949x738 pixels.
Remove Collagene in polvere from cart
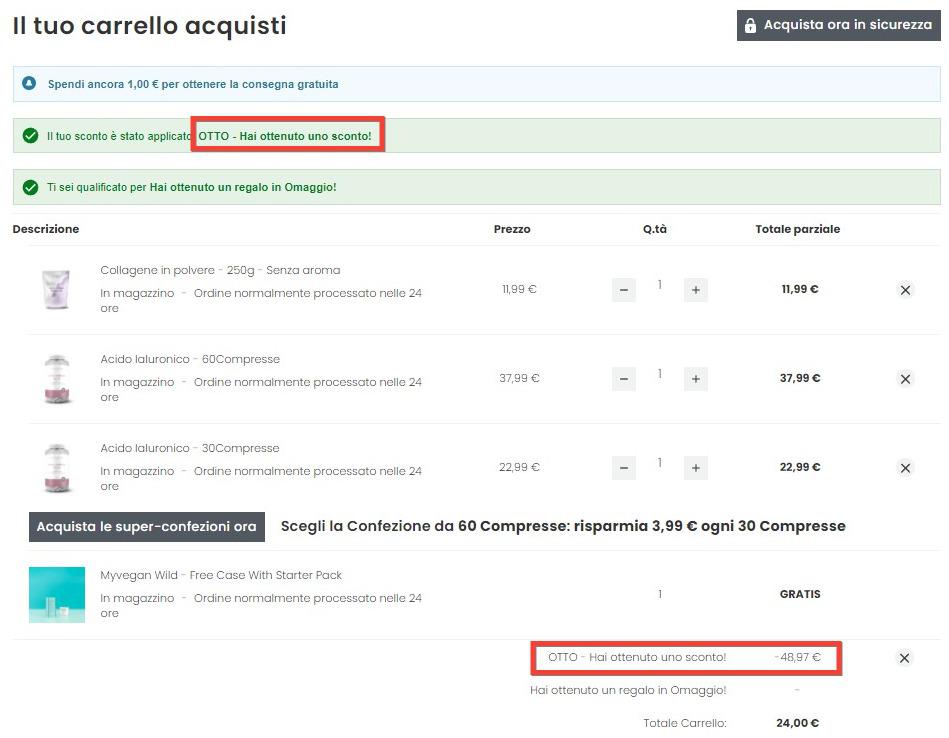coord(905,290)
